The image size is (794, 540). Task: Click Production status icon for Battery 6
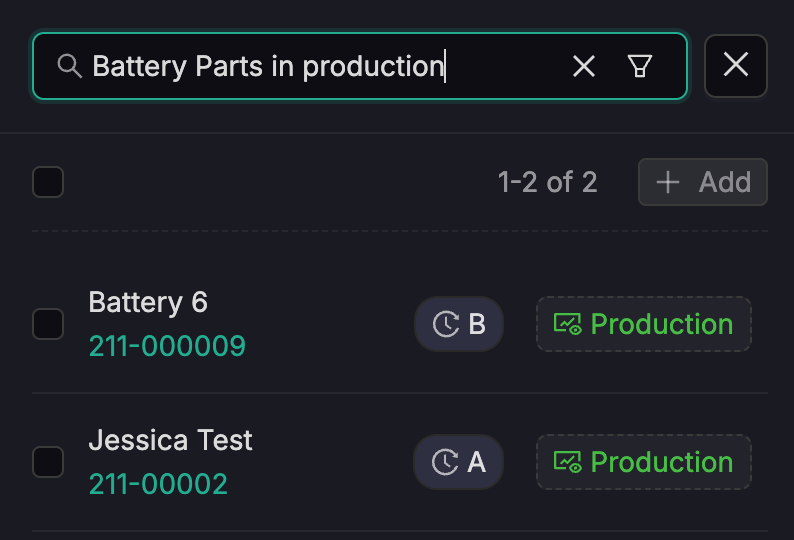(568, 324)
